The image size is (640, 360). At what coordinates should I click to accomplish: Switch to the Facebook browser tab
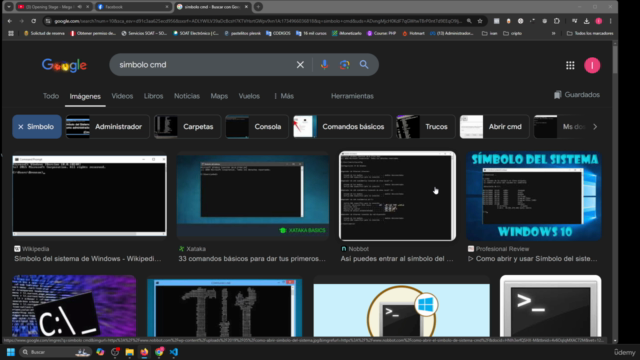point(133,7)
